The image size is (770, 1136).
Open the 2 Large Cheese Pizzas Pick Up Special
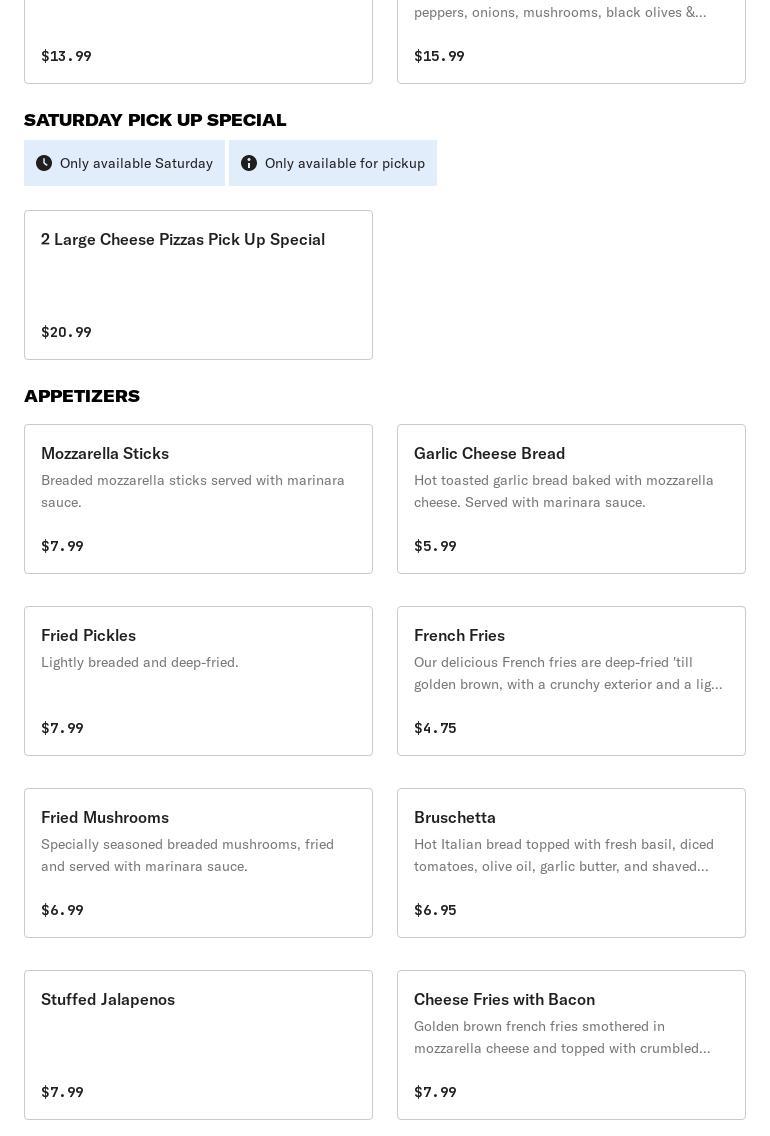coord(198,284)
